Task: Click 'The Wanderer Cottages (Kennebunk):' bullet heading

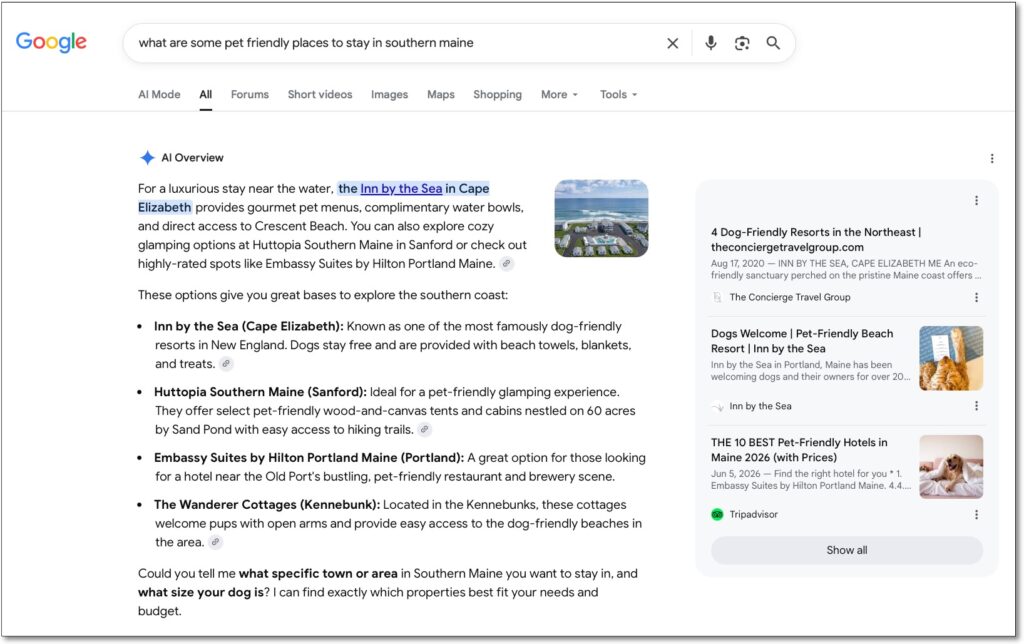Action: coord(267,505)
